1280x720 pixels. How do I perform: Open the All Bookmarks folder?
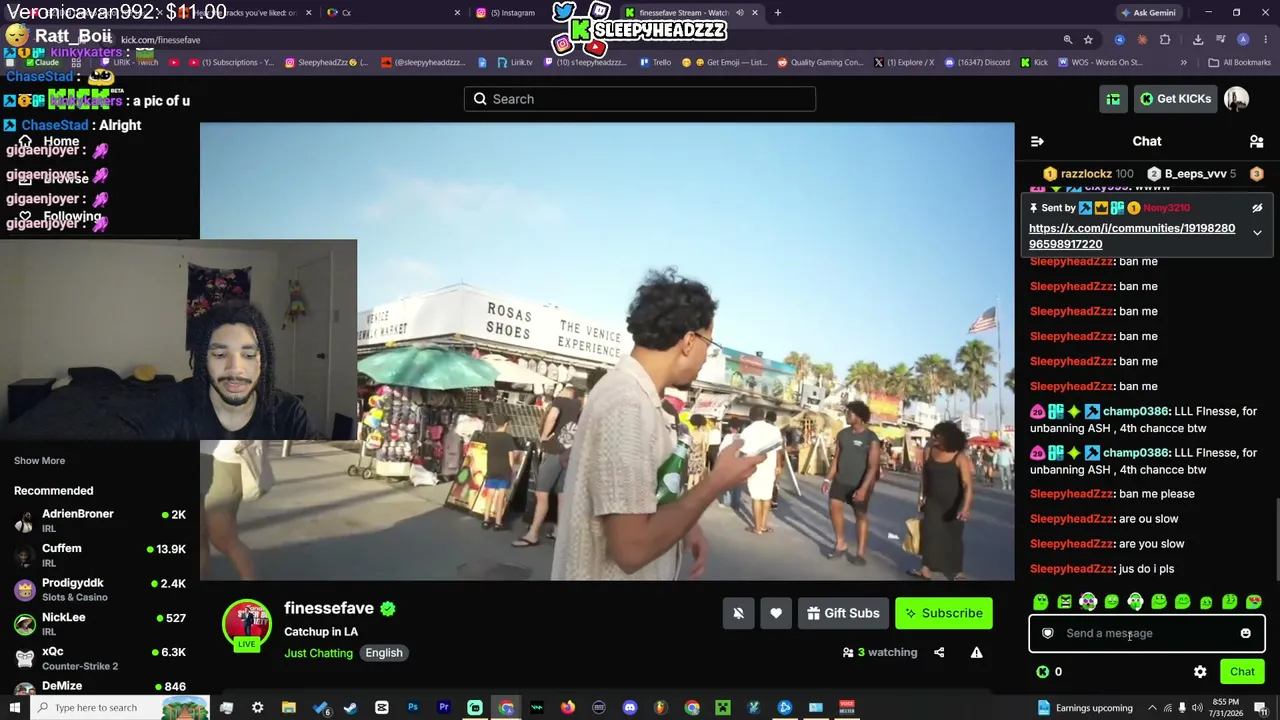[1240, 62]
